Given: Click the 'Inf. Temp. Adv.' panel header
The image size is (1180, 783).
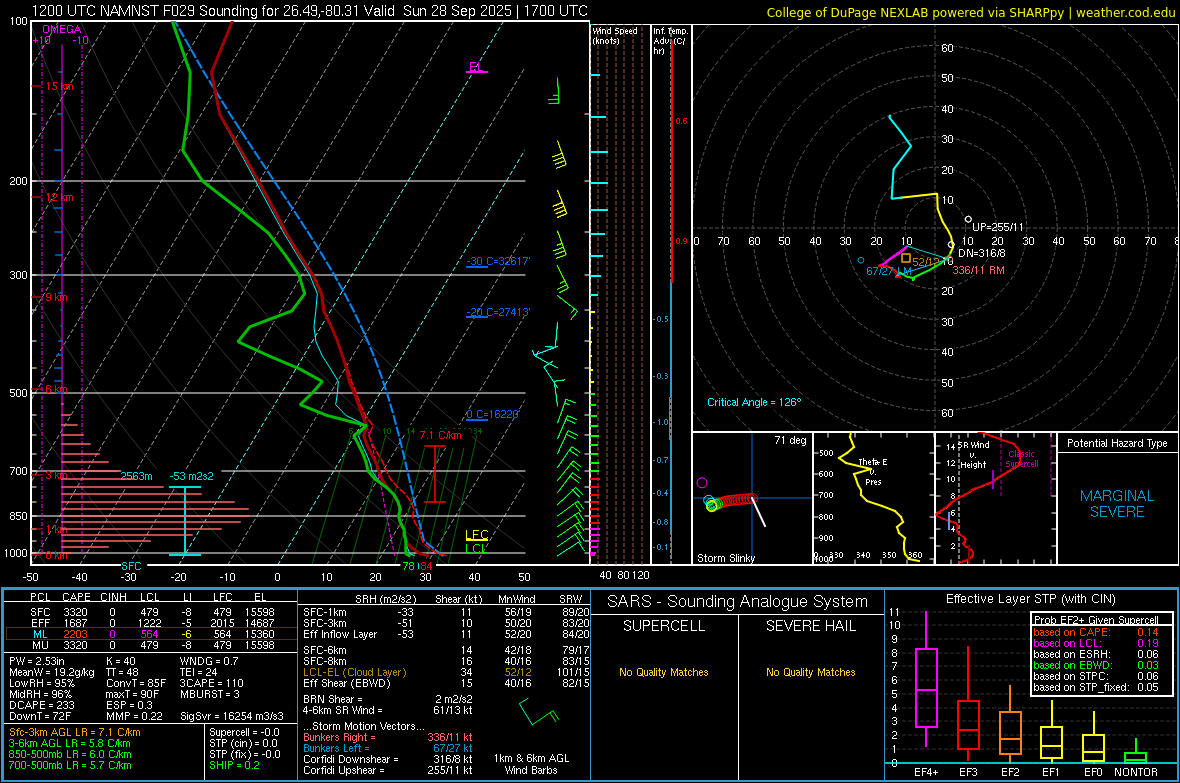Looking at the screenshot, I should click(x=670, y=41).
